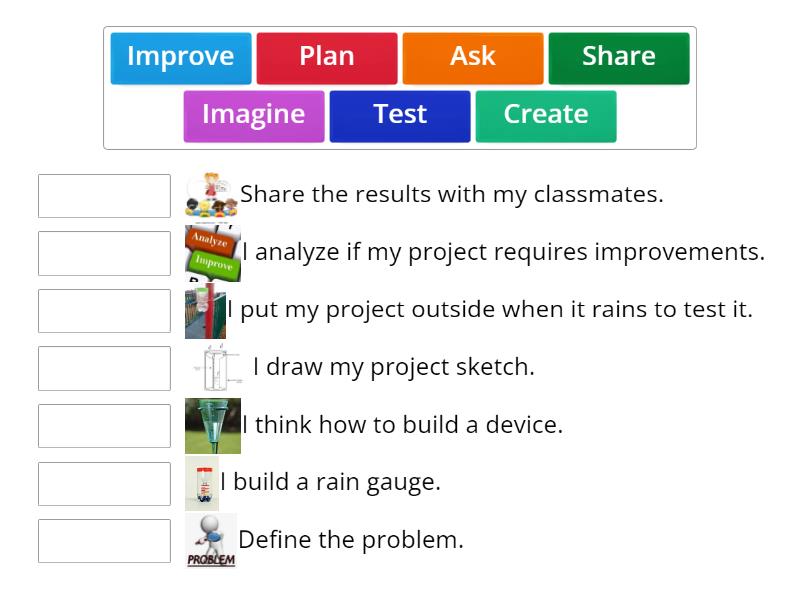
Task: Click the answer box beside 'I build a rain gauge'
Action: 104,483
